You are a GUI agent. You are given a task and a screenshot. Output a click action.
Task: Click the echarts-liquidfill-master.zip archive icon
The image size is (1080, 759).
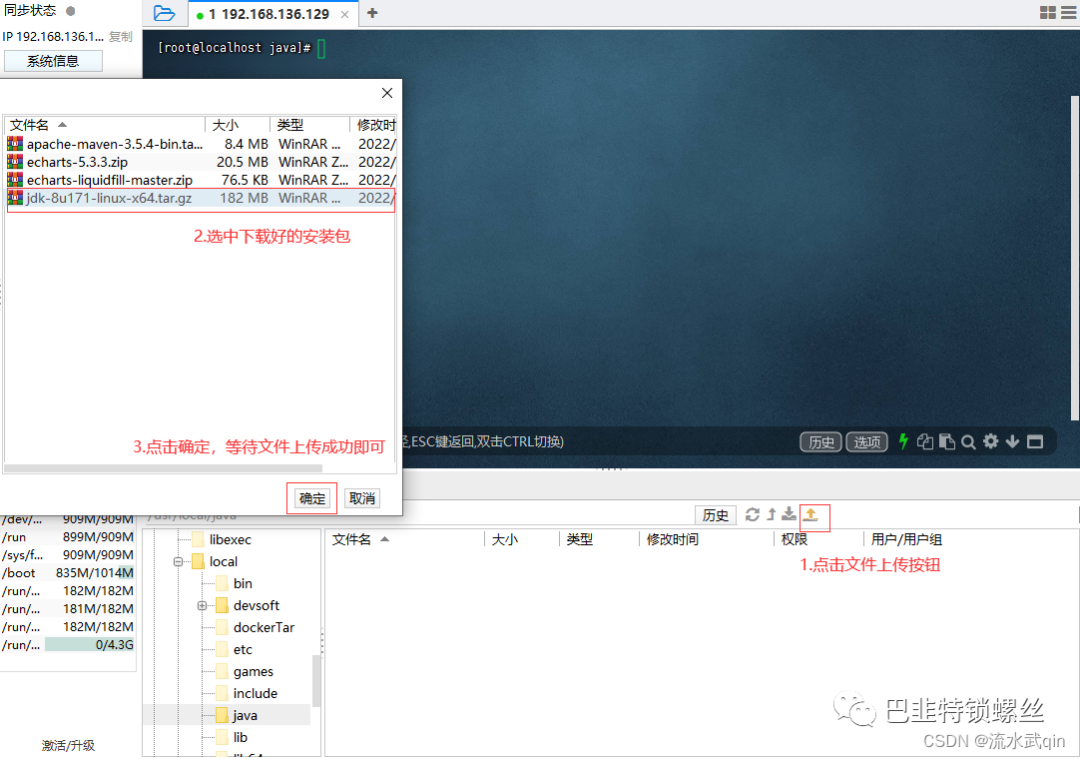tap(14, 179)
